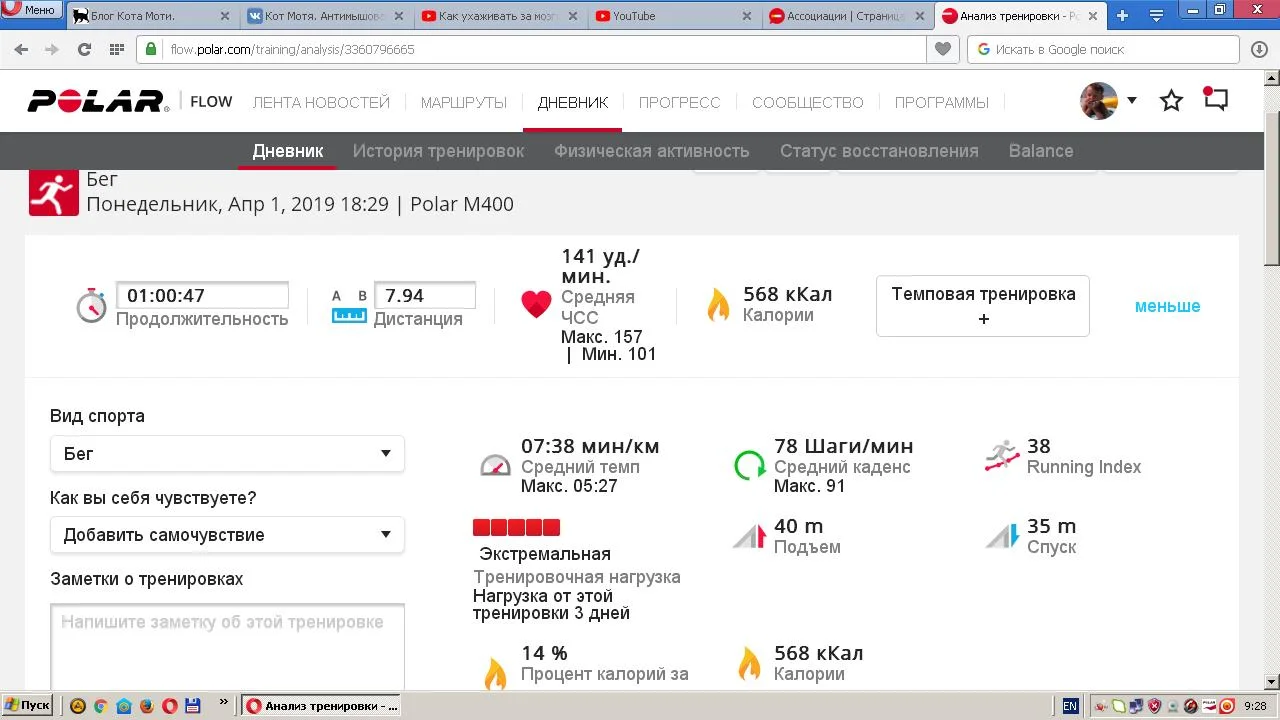1280x720 pixels.
Task: Select the Balance sub-tab
Action: [x=1041, y=151]
